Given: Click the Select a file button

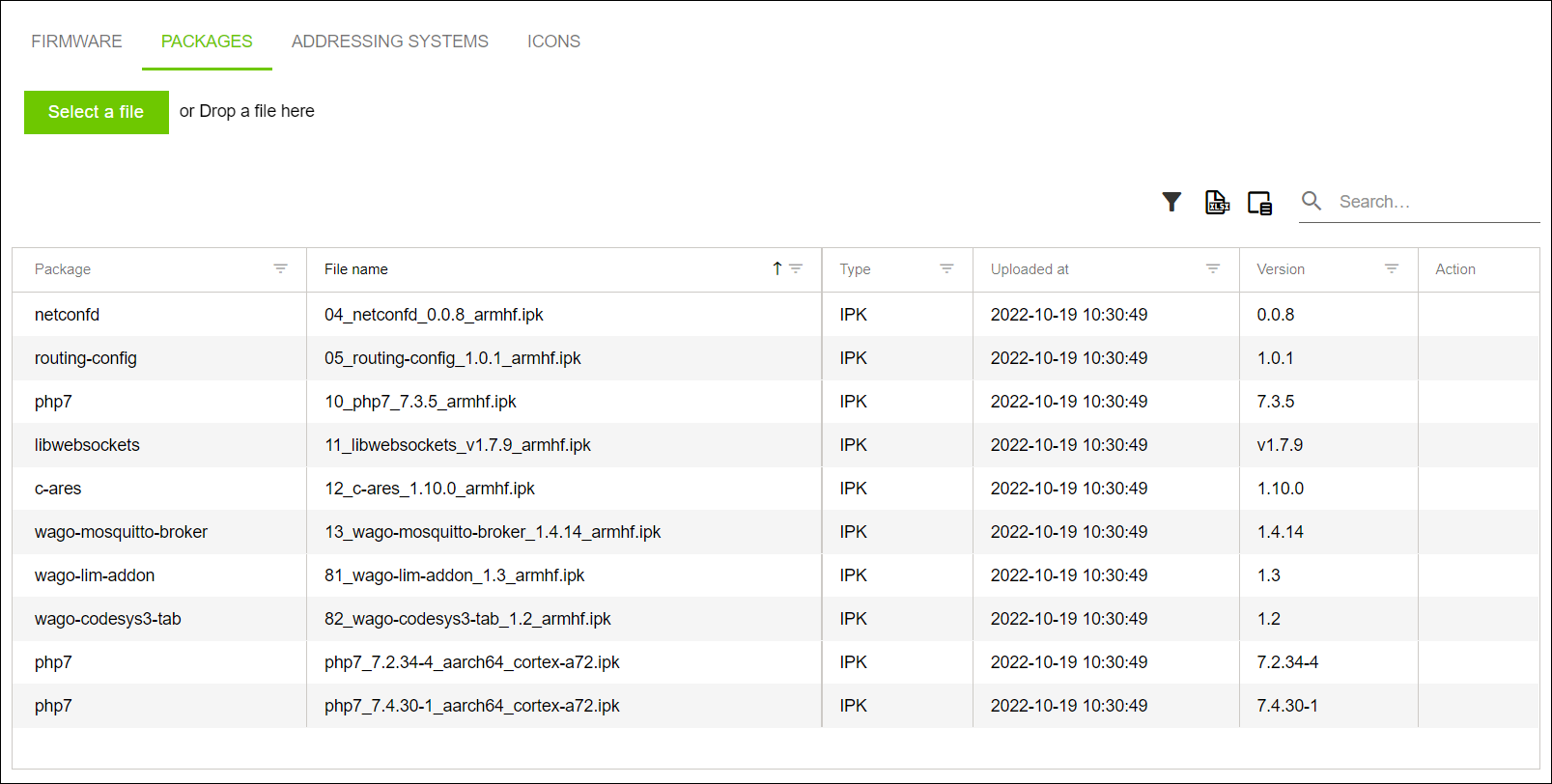Looking at the screenshot, I should 97,112.
